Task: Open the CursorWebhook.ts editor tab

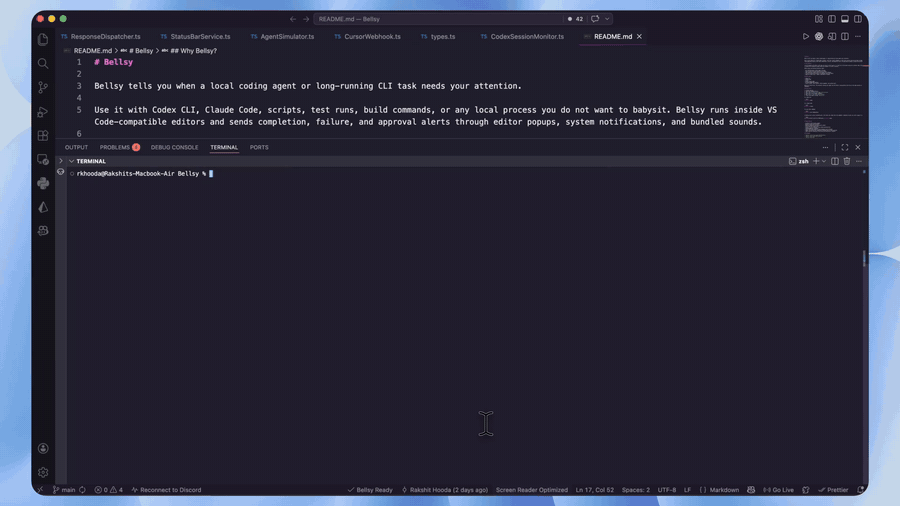Action: pos(367,36)
